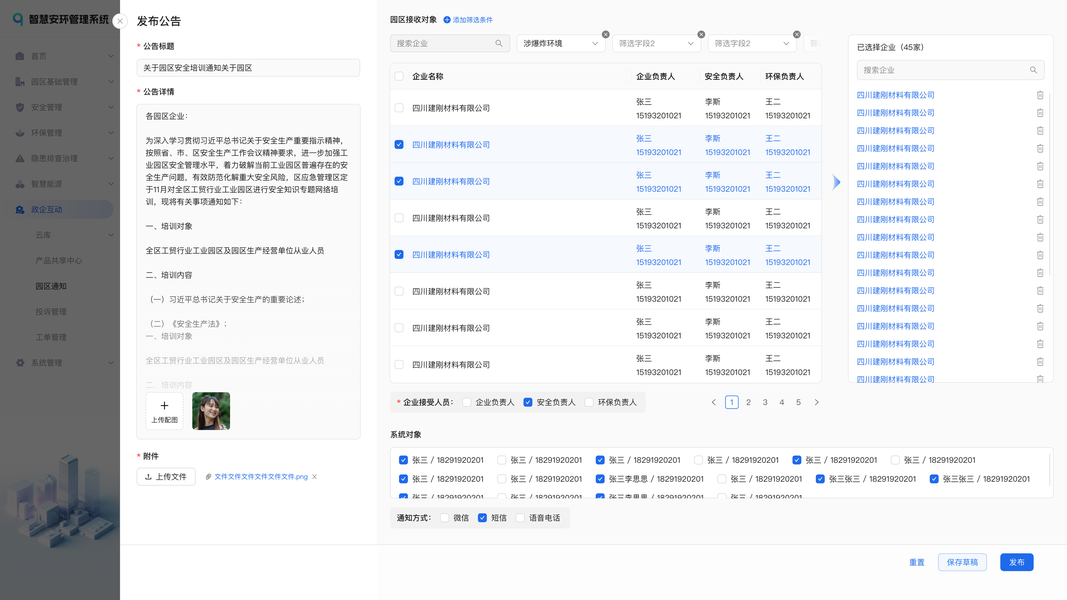Click the blue transfer arrow between the lists
1067x600 pixels.
(836, 182)
